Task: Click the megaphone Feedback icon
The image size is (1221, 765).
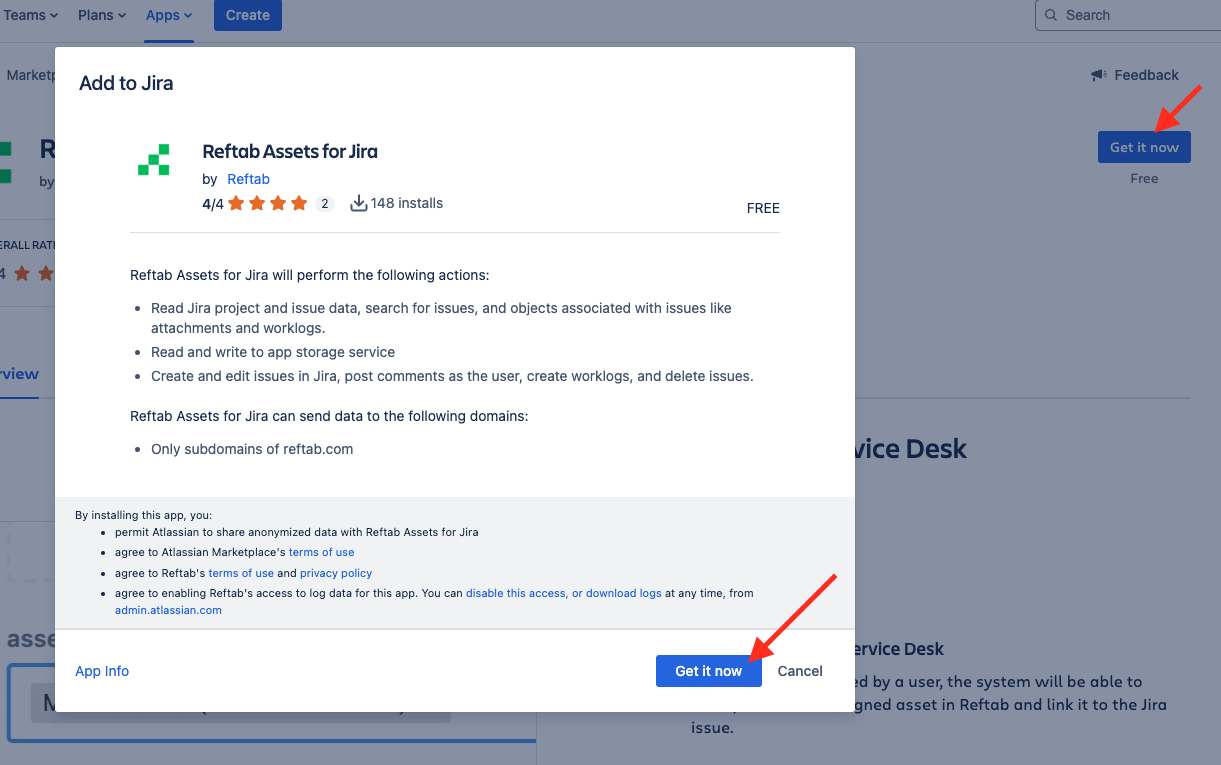Action: (1098, 75)
